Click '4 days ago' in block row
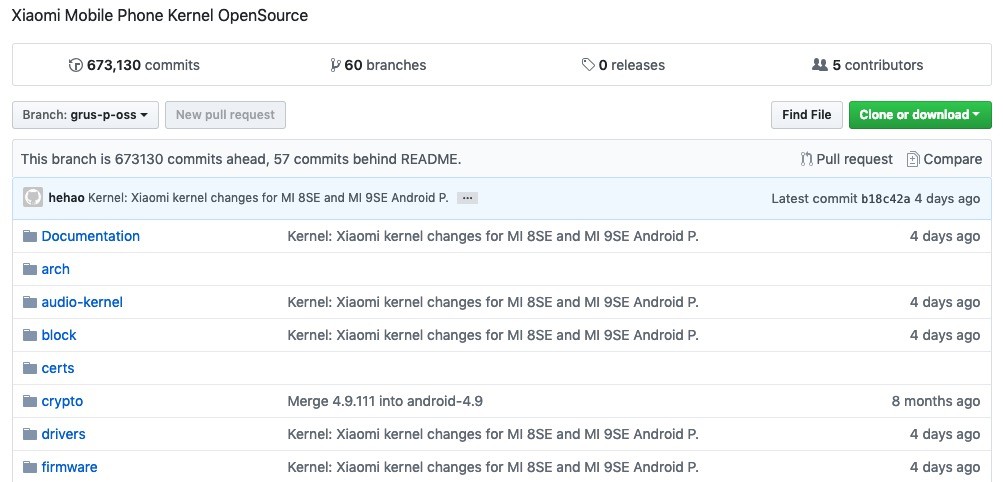The width and height of the screenshot is (1003, 482). coord(945,335)
